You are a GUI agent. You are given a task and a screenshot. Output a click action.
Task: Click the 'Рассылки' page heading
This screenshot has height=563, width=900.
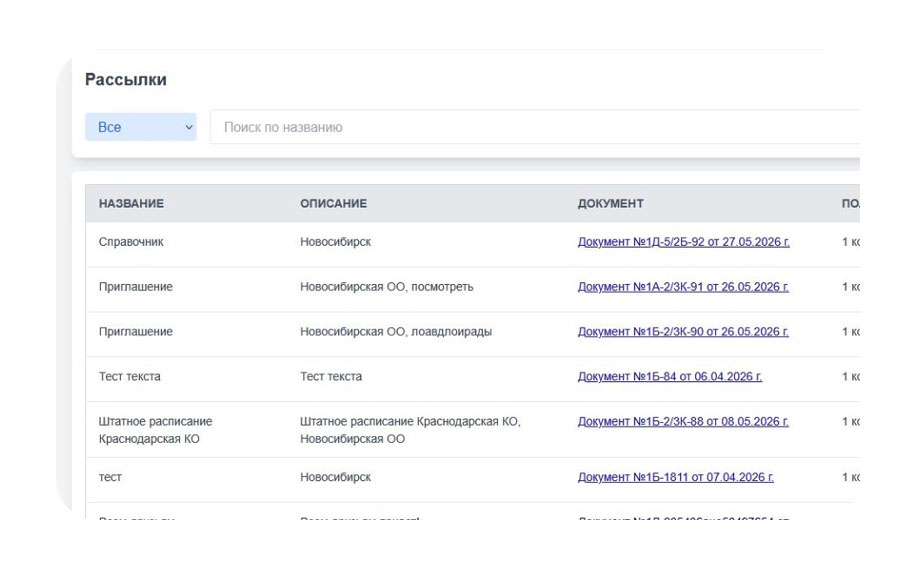point(126,79)
